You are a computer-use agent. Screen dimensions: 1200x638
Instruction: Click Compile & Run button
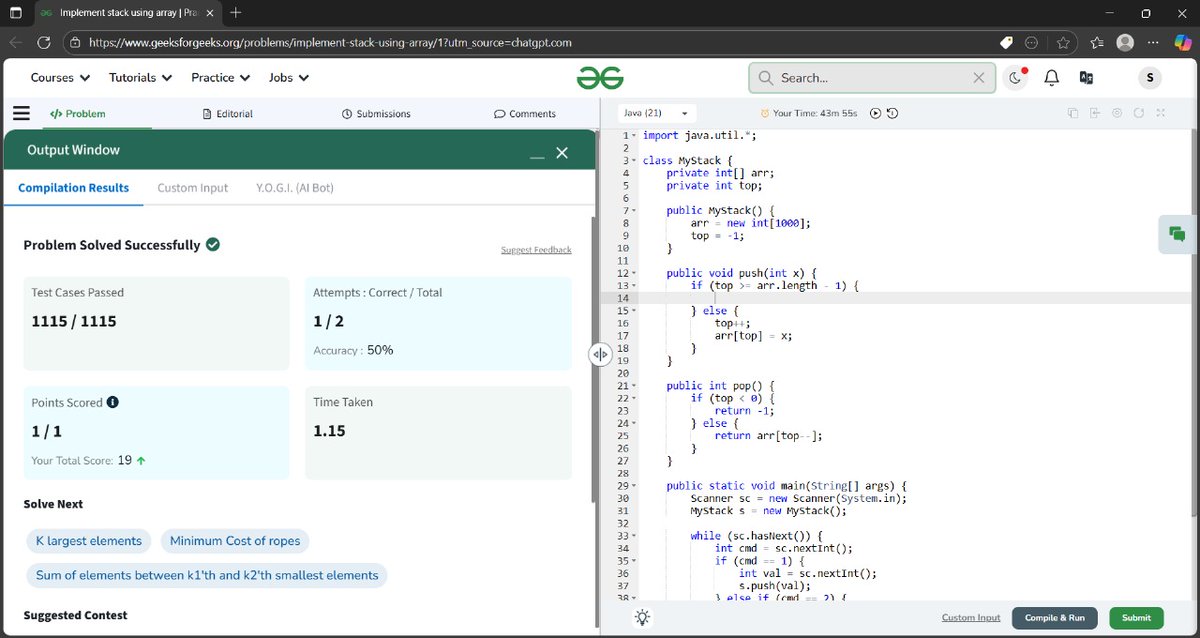1055,618
